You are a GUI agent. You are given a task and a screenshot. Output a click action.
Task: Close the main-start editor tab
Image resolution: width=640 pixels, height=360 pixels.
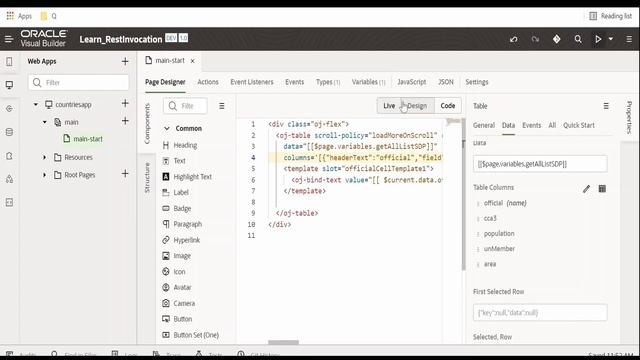pos(192,61)
